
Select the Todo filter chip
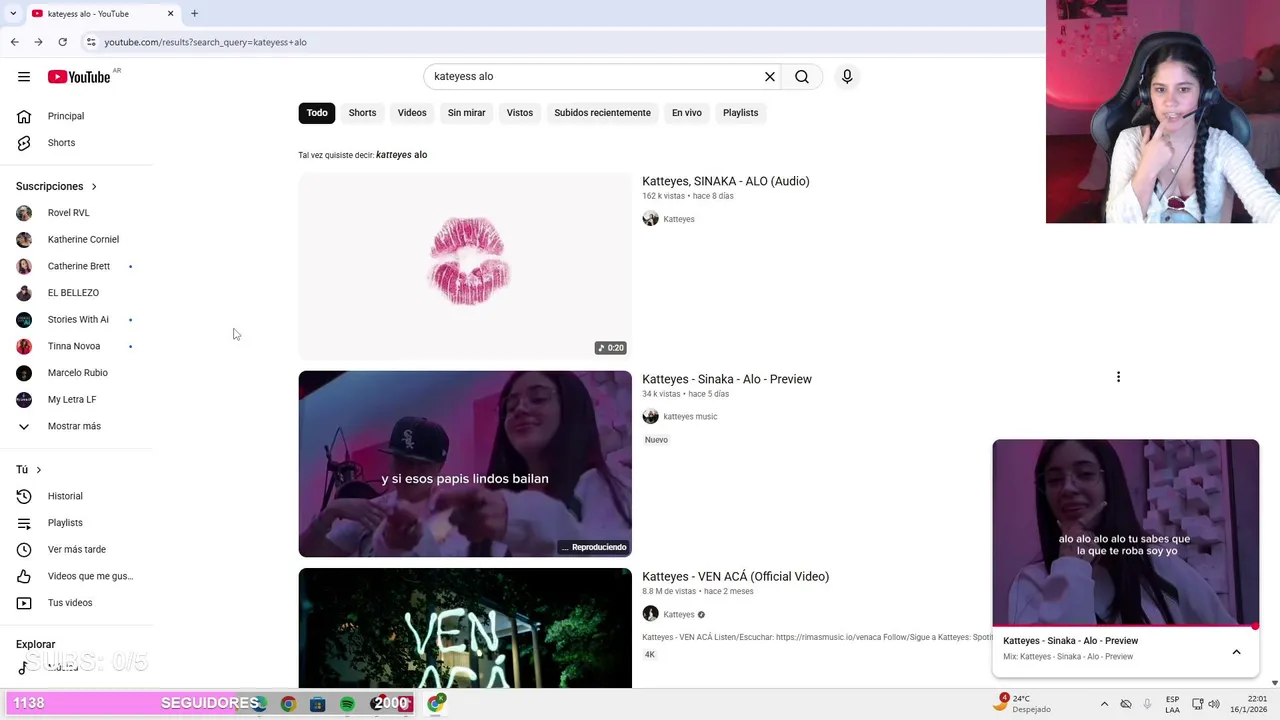[x=317, y=113]
